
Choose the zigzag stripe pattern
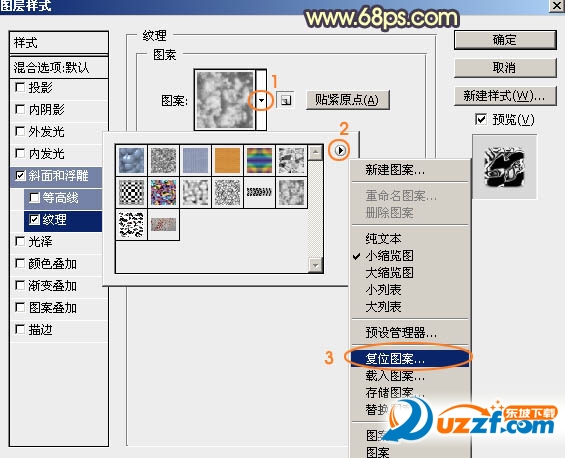point(259,192)
